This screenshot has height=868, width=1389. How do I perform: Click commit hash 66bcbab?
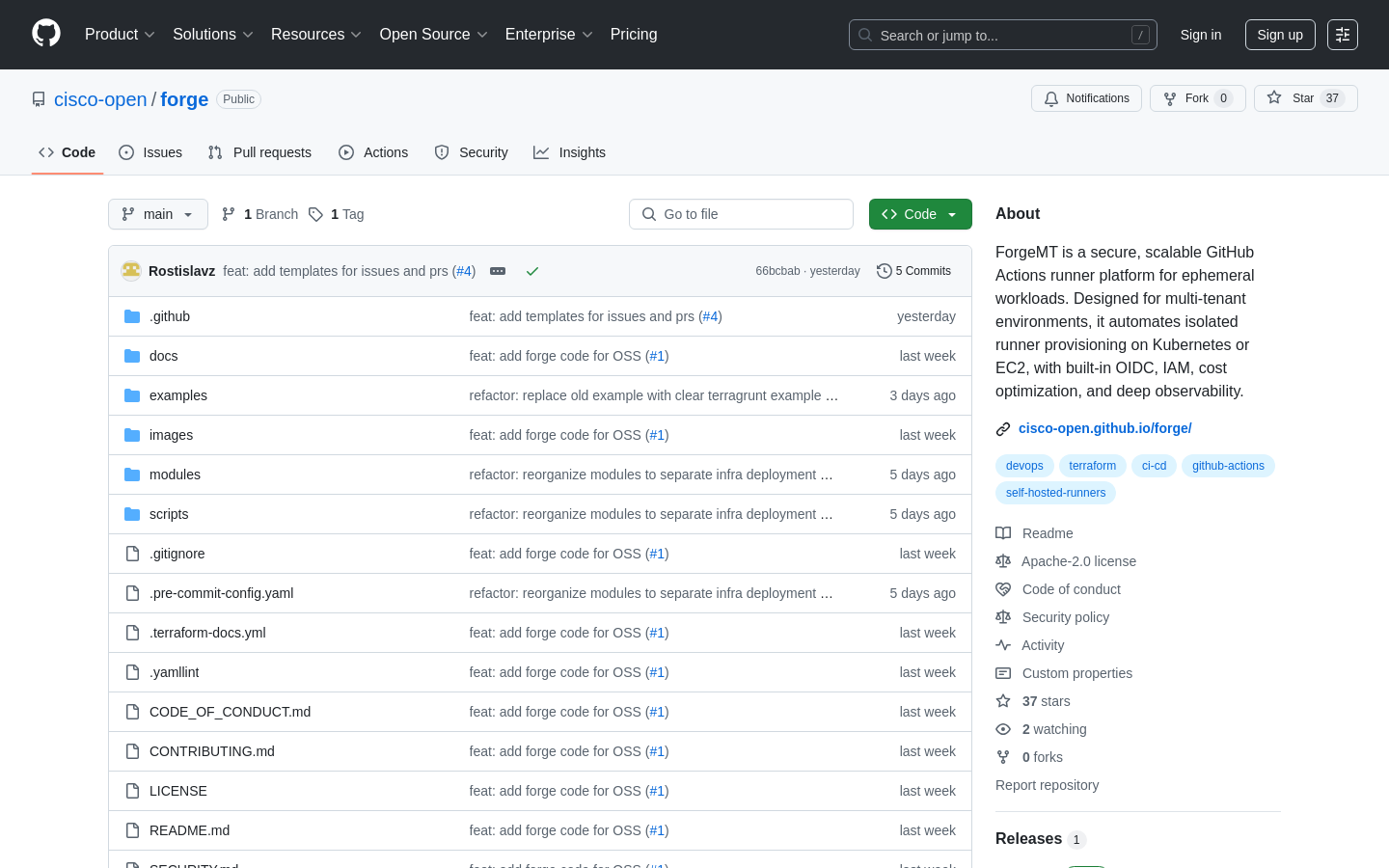tap(777, 271)
